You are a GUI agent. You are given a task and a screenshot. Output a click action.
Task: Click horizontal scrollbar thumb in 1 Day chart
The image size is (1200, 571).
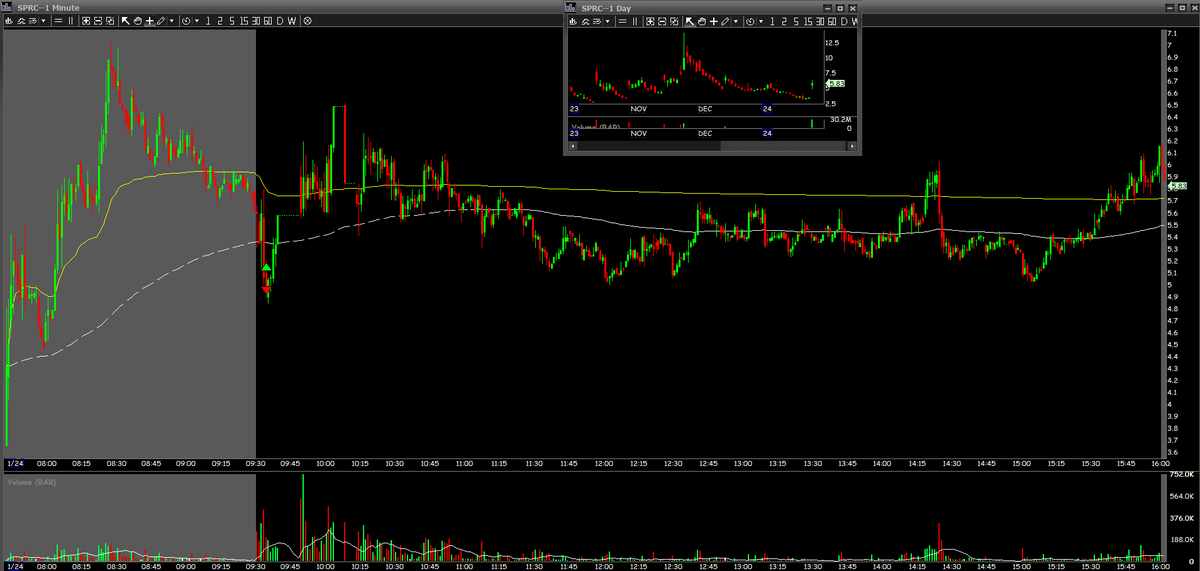[x=783, y=146]
